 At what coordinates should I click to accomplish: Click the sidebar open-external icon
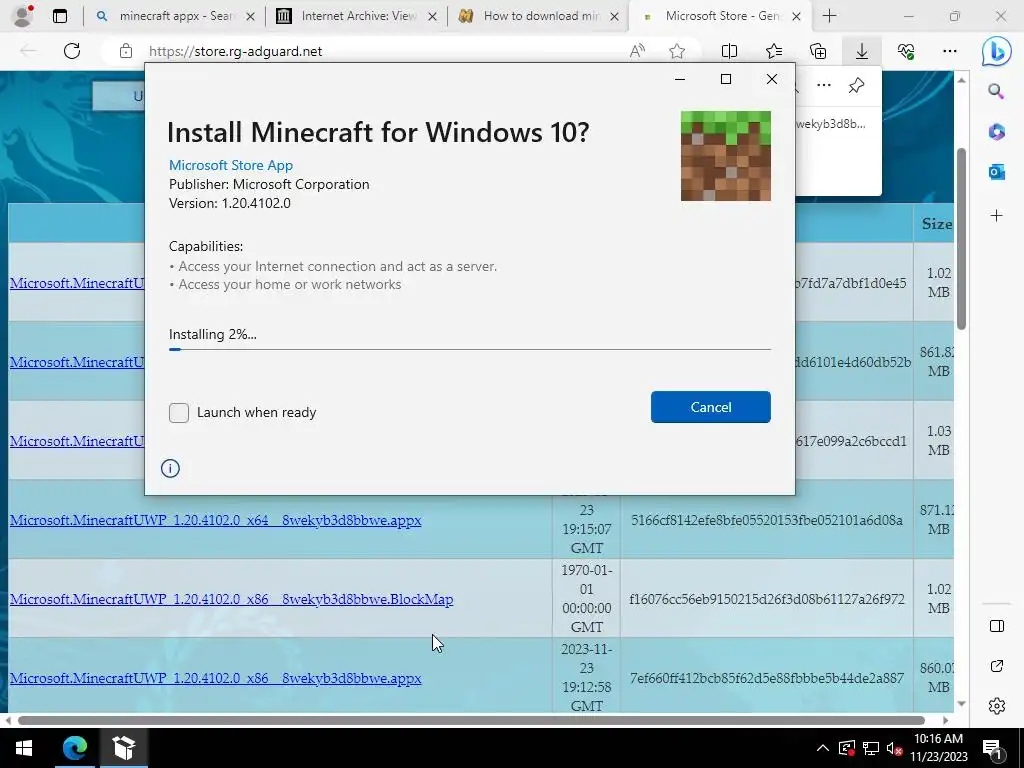(997, 666)
